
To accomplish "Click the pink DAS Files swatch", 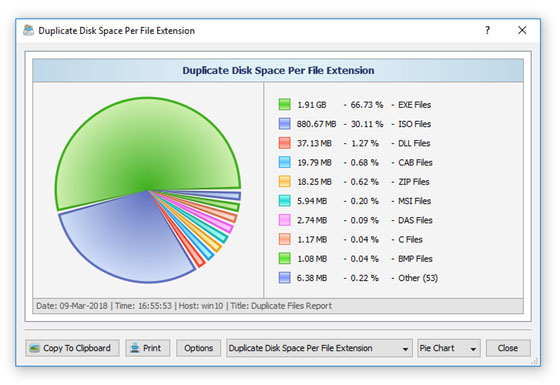I will tap(285, 220).
